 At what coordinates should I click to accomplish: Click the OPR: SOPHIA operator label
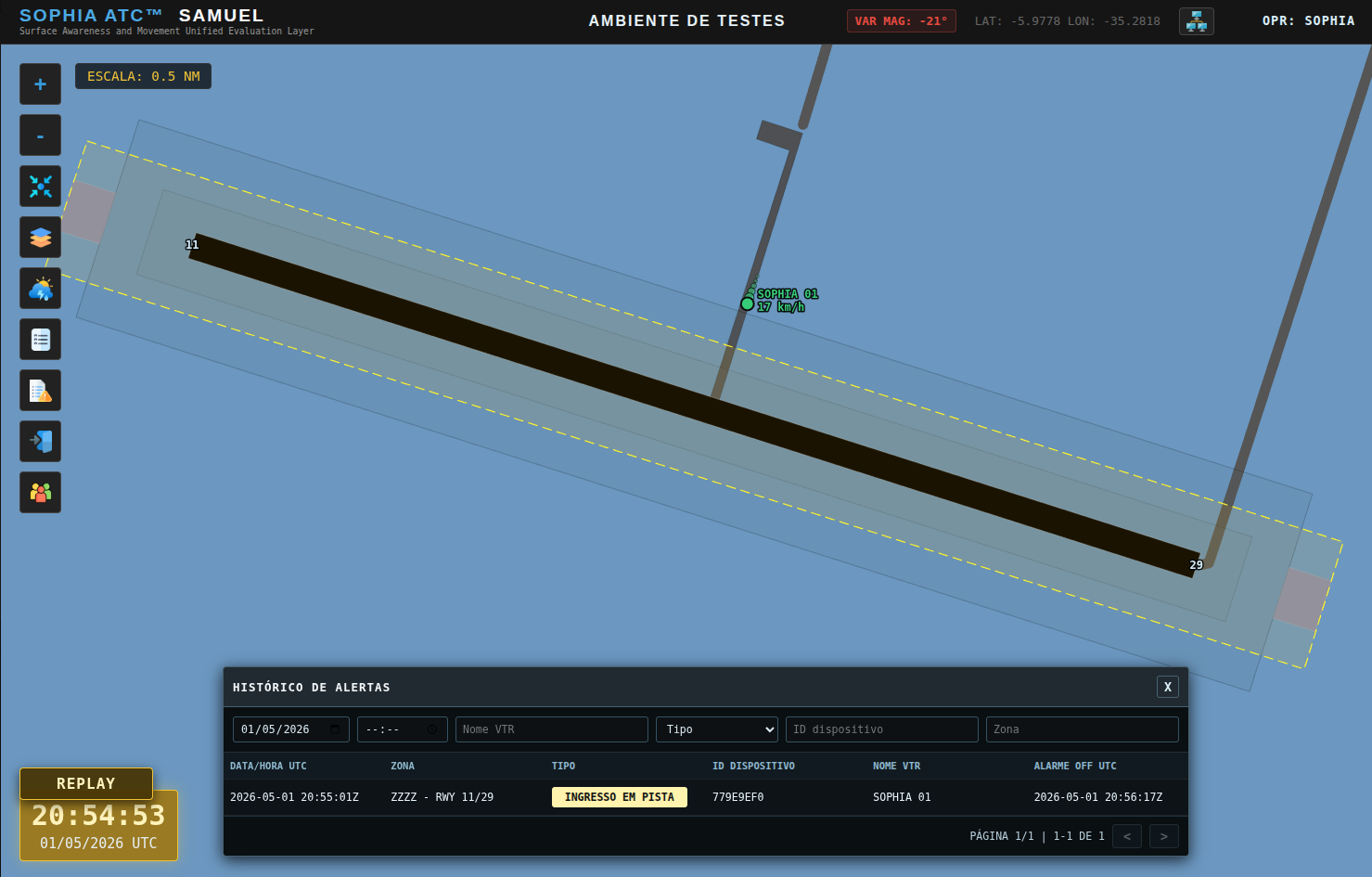[1308, 20]
